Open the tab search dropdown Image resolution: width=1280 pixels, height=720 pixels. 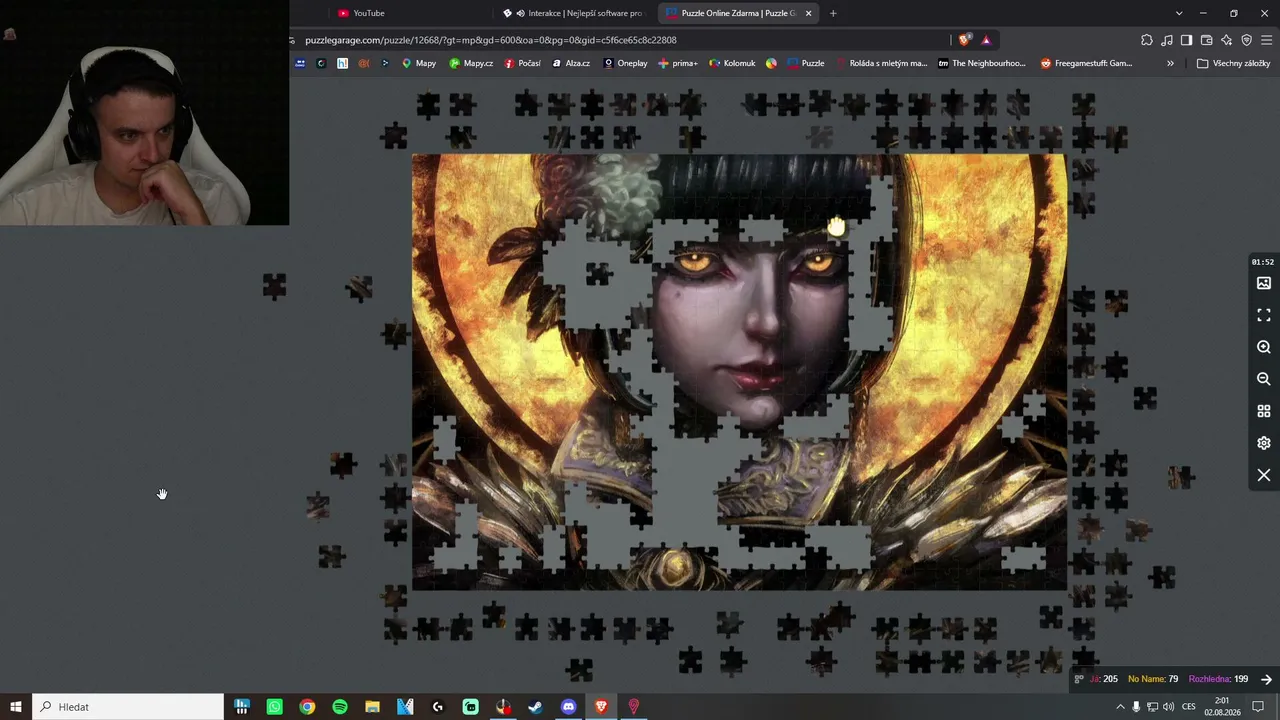coord(1179,13)
